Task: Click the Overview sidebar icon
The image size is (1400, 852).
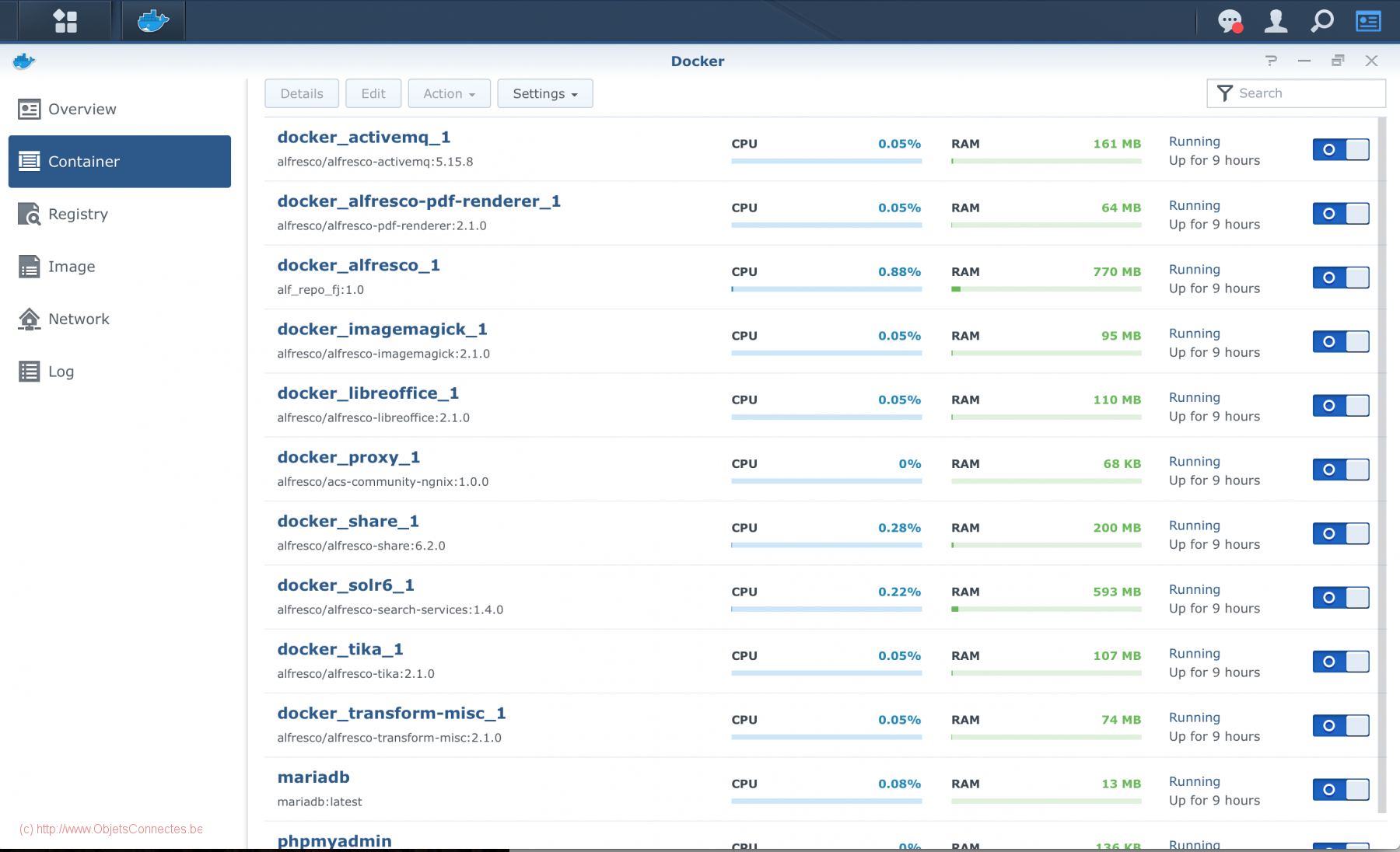Action: pyautogui.click(x=30, y=110)
